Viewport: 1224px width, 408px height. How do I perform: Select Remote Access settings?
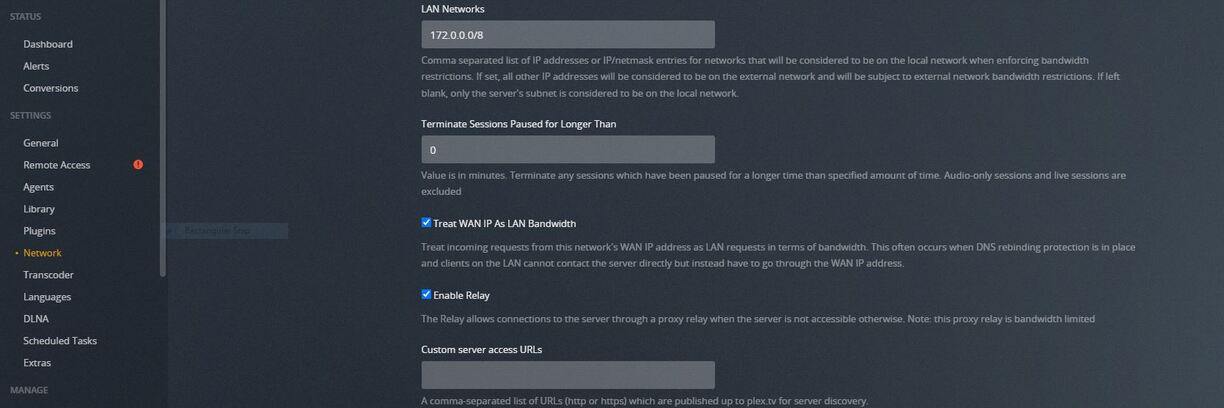point(57,165)
